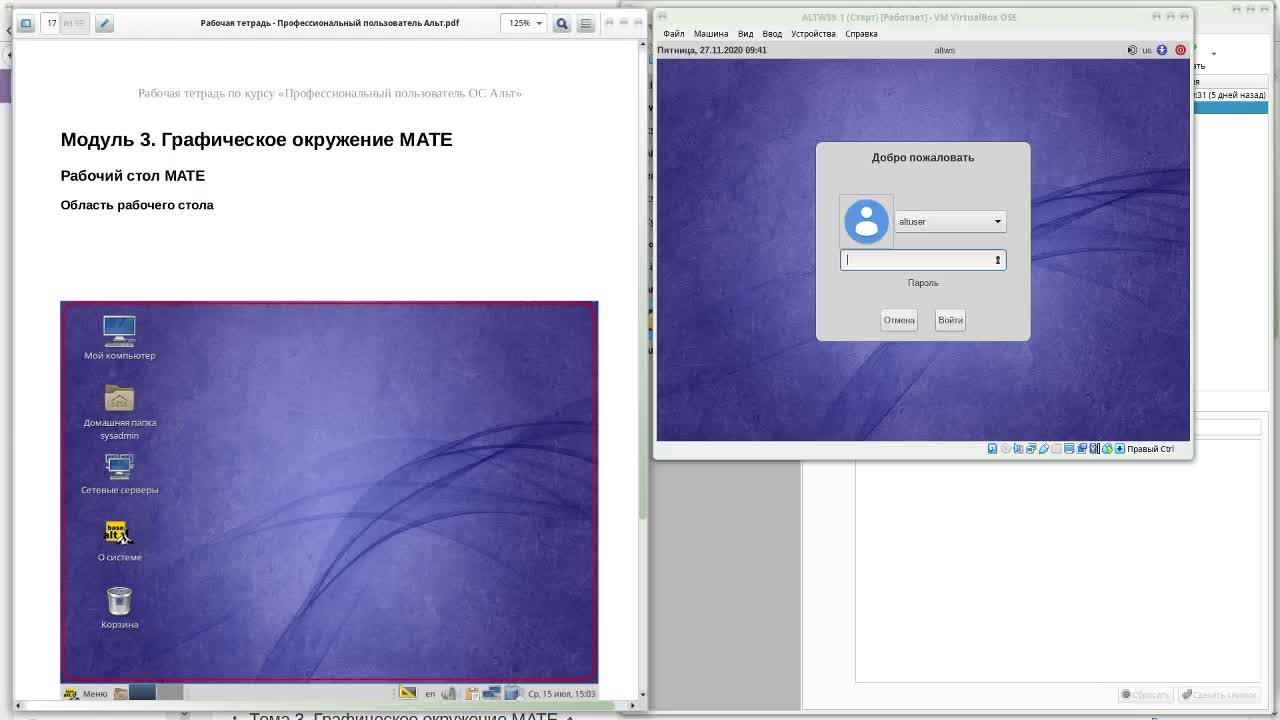
Task: Open the Машина menu in VirtualBox
Action: click(x=711, y=34)
